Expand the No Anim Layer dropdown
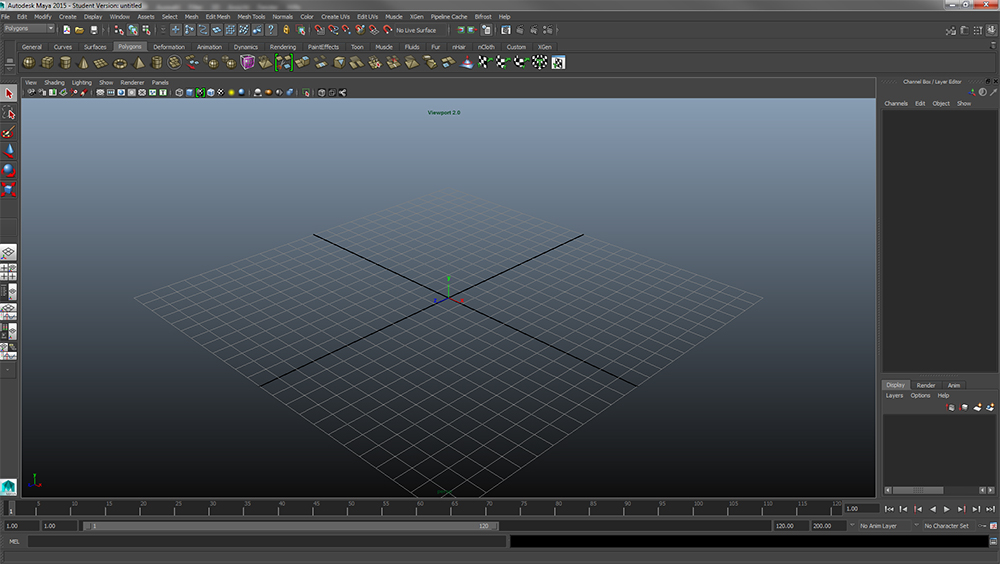 (x=884, y=525)
